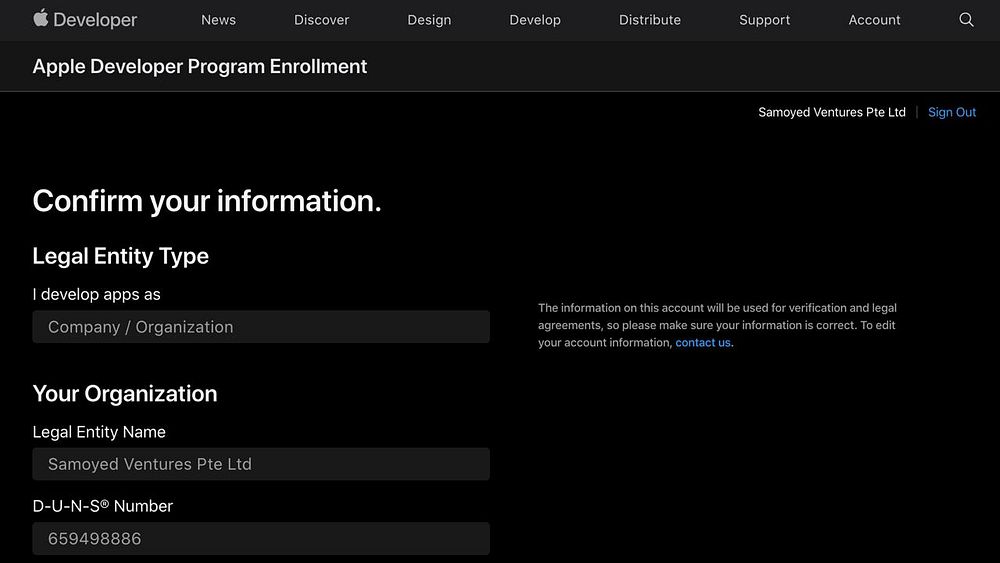
Task: Select the Legal Entity Name field
Action: tap(261, 464)
